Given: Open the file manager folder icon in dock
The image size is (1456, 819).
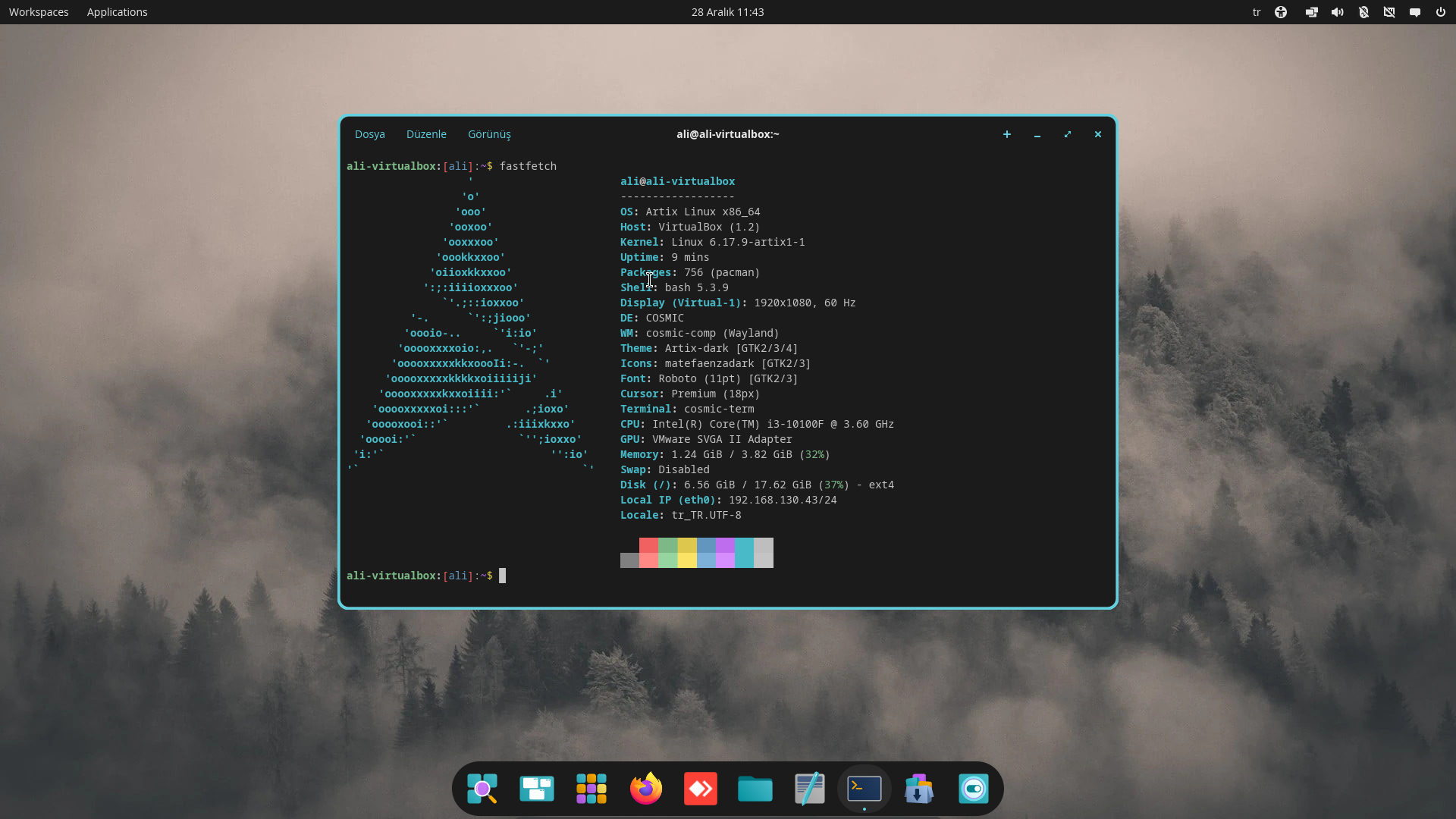Looking at the screenshot, I should [755, 789].
